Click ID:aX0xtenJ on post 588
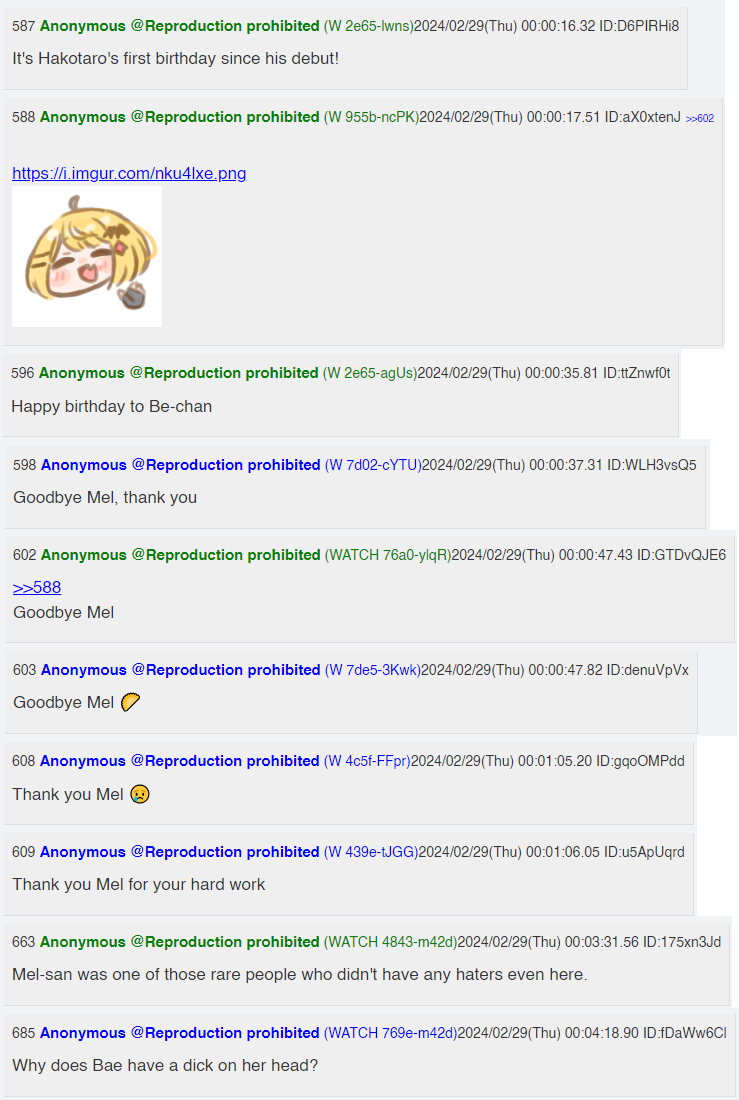 643,117
